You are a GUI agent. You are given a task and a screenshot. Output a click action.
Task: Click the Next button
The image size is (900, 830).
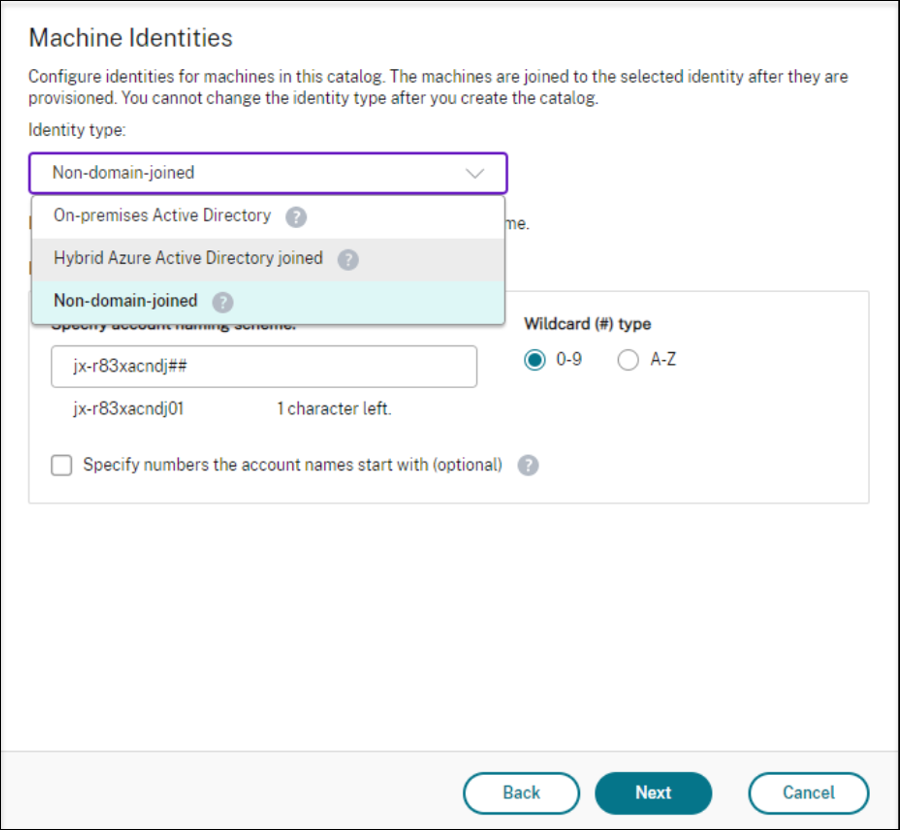(x=653, y=793)
